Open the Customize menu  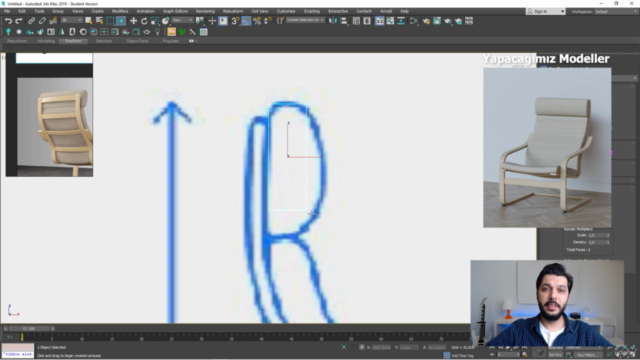[x=286, y=11]
